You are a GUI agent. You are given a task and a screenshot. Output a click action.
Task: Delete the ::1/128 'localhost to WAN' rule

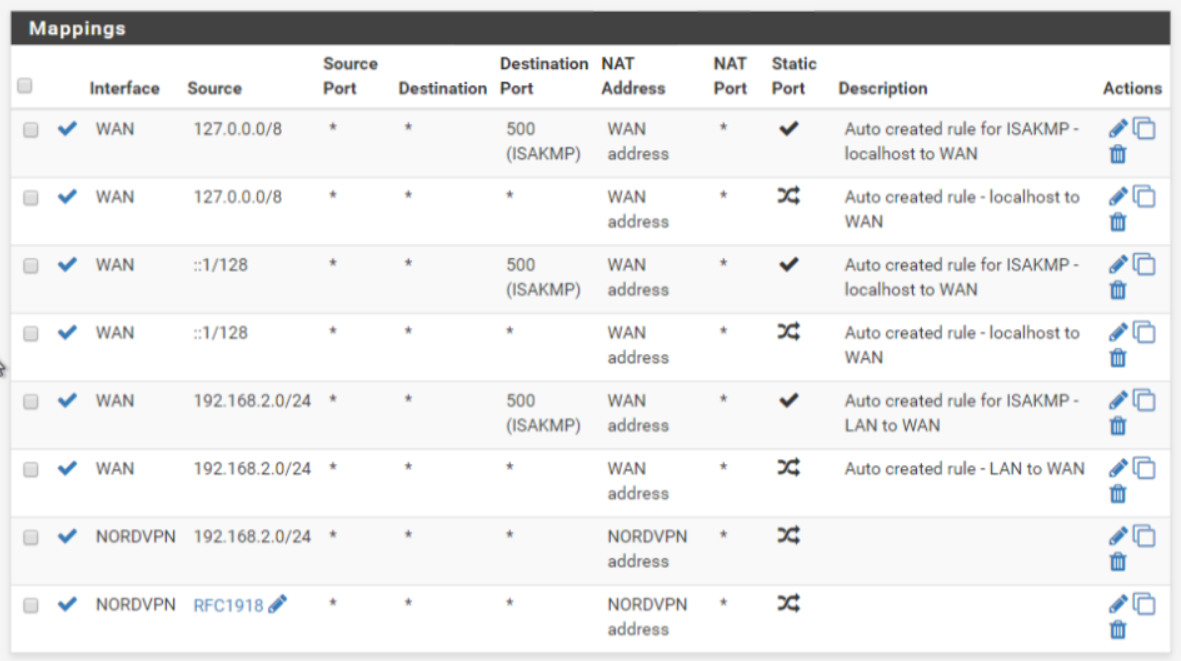(1118, 358)
